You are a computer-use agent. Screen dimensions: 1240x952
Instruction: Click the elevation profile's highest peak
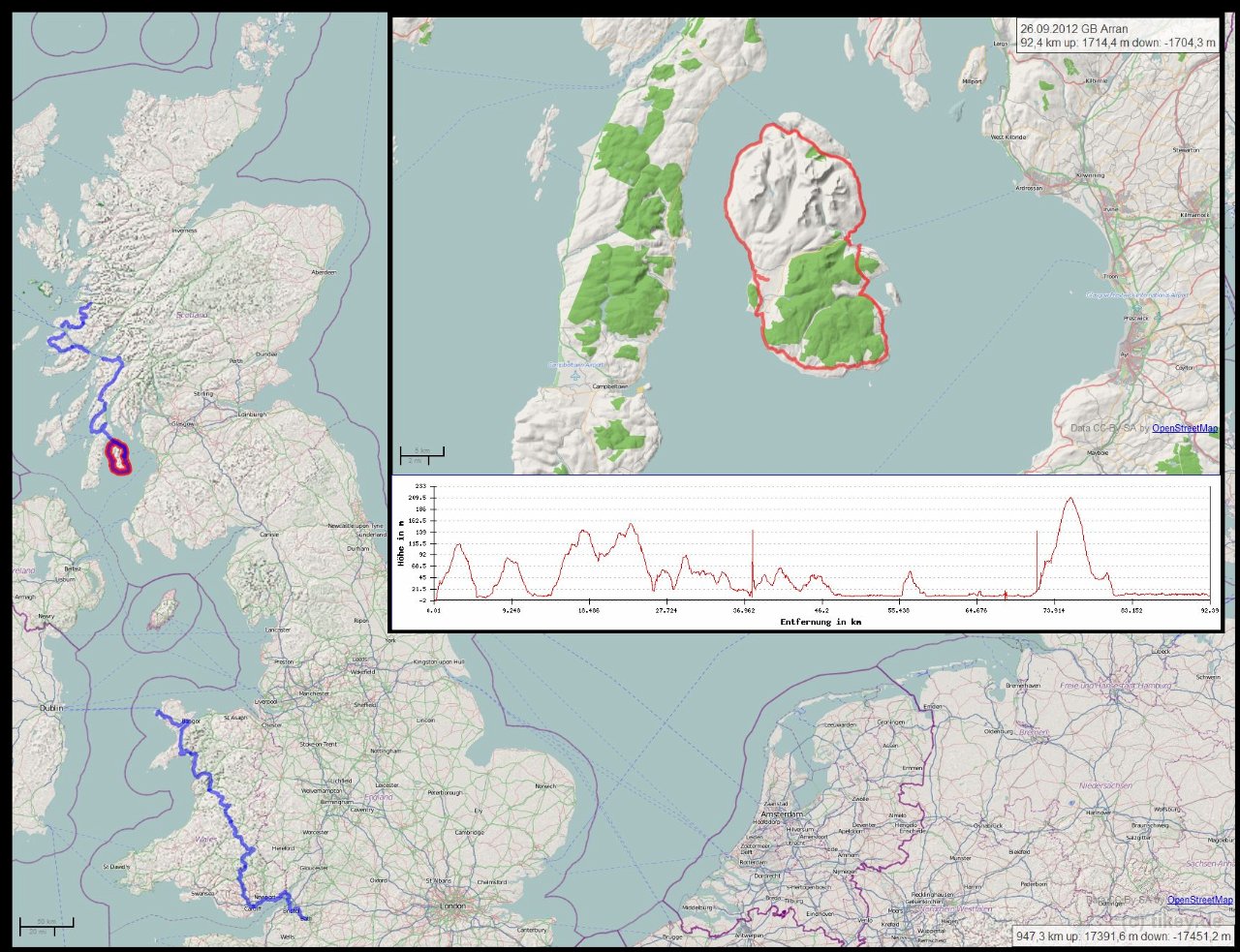[1069, 499]
